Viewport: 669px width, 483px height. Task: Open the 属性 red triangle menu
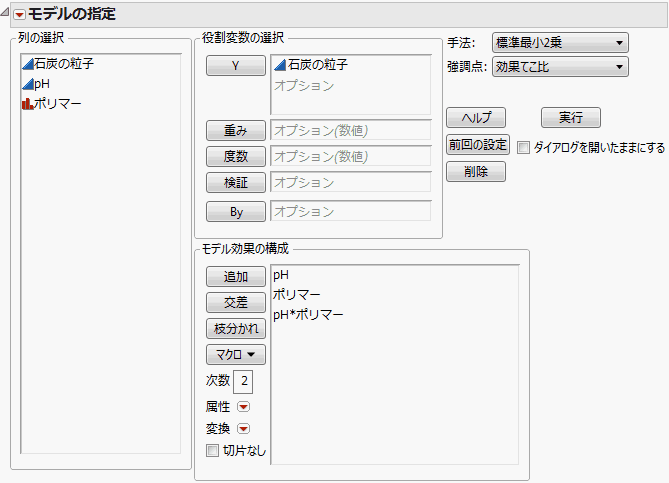pyautogui.click(x=244, y=407)
